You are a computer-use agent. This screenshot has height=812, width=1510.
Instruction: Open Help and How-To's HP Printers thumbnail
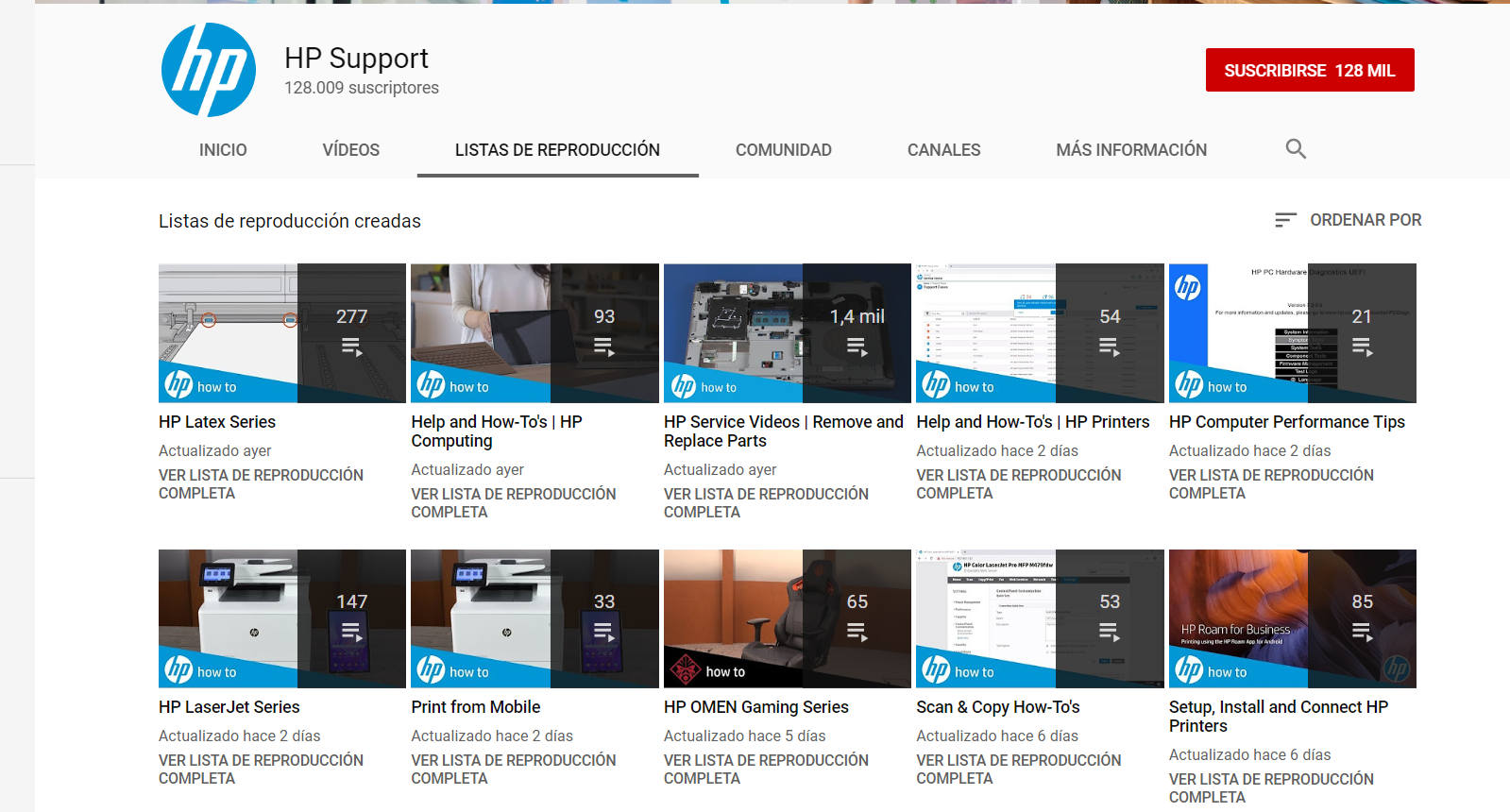(985, 333)
